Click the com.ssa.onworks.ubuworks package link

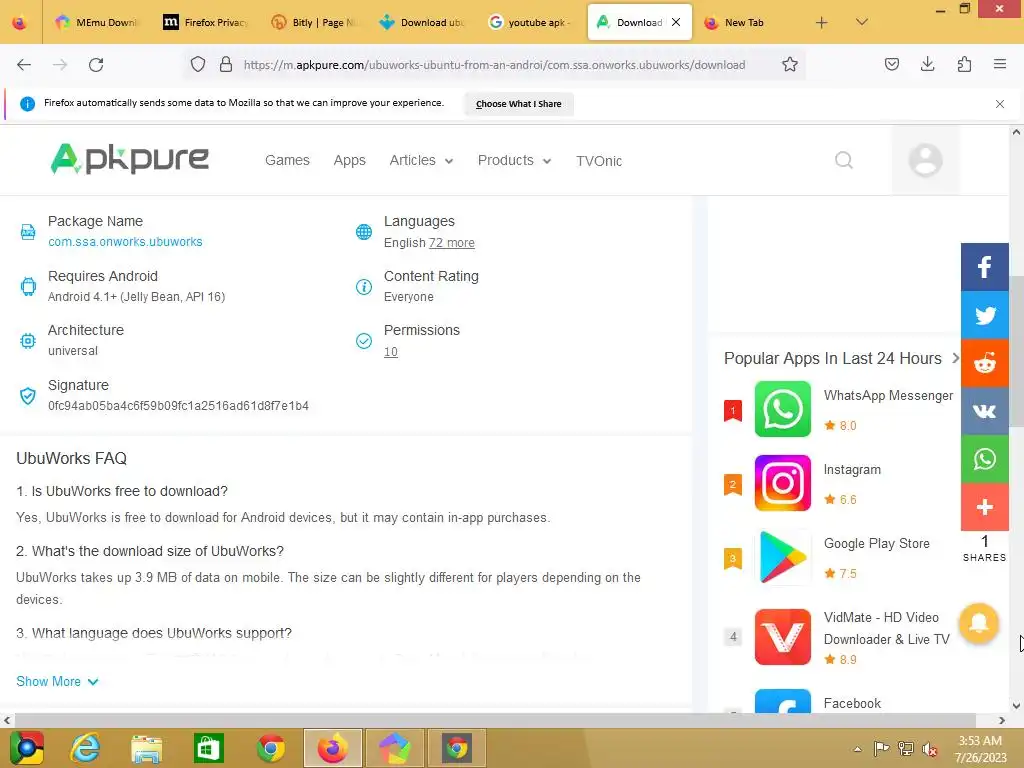pos(125,242)
